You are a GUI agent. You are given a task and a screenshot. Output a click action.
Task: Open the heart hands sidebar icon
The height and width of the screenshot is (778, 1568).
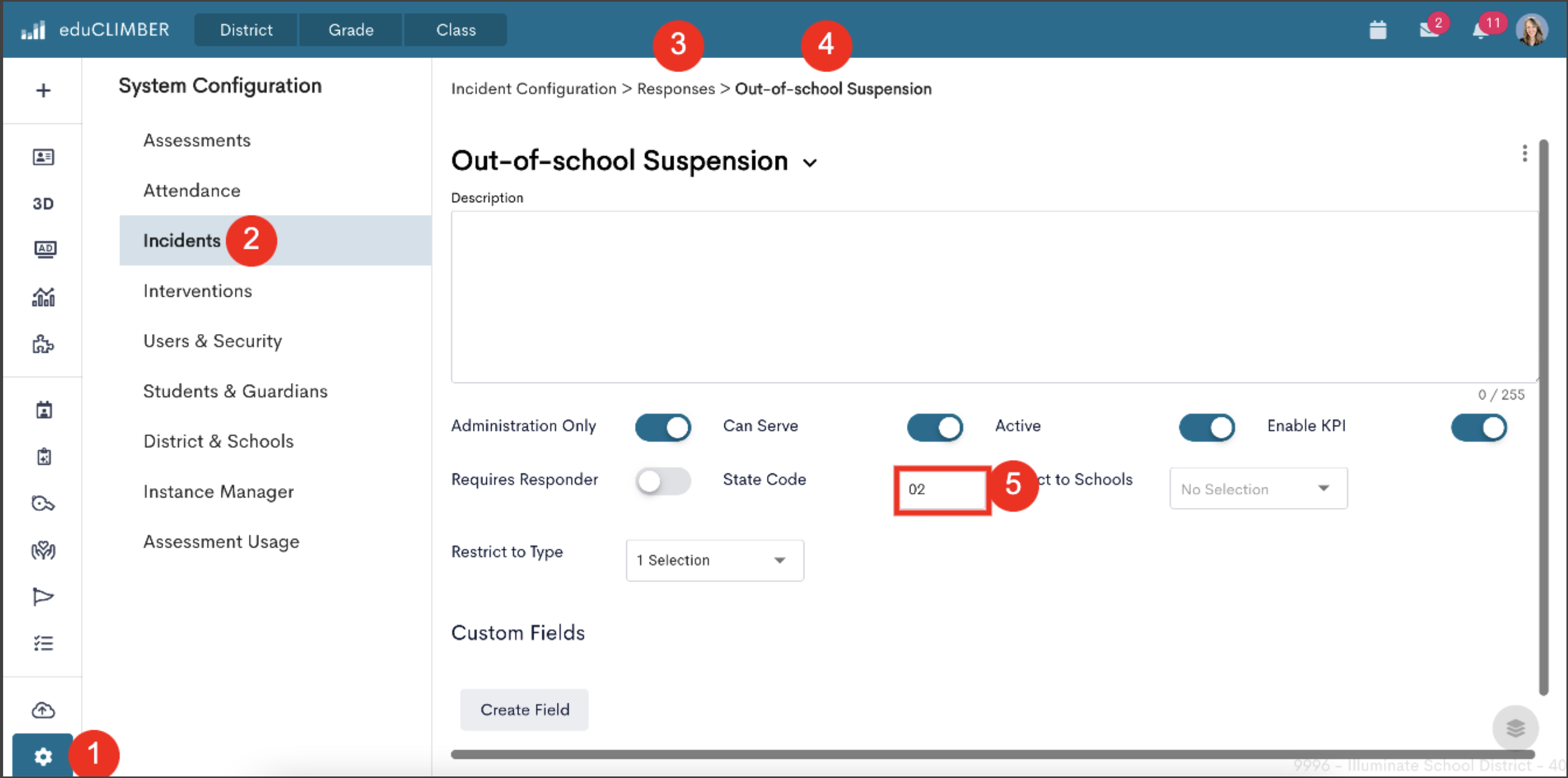[43, 550]
